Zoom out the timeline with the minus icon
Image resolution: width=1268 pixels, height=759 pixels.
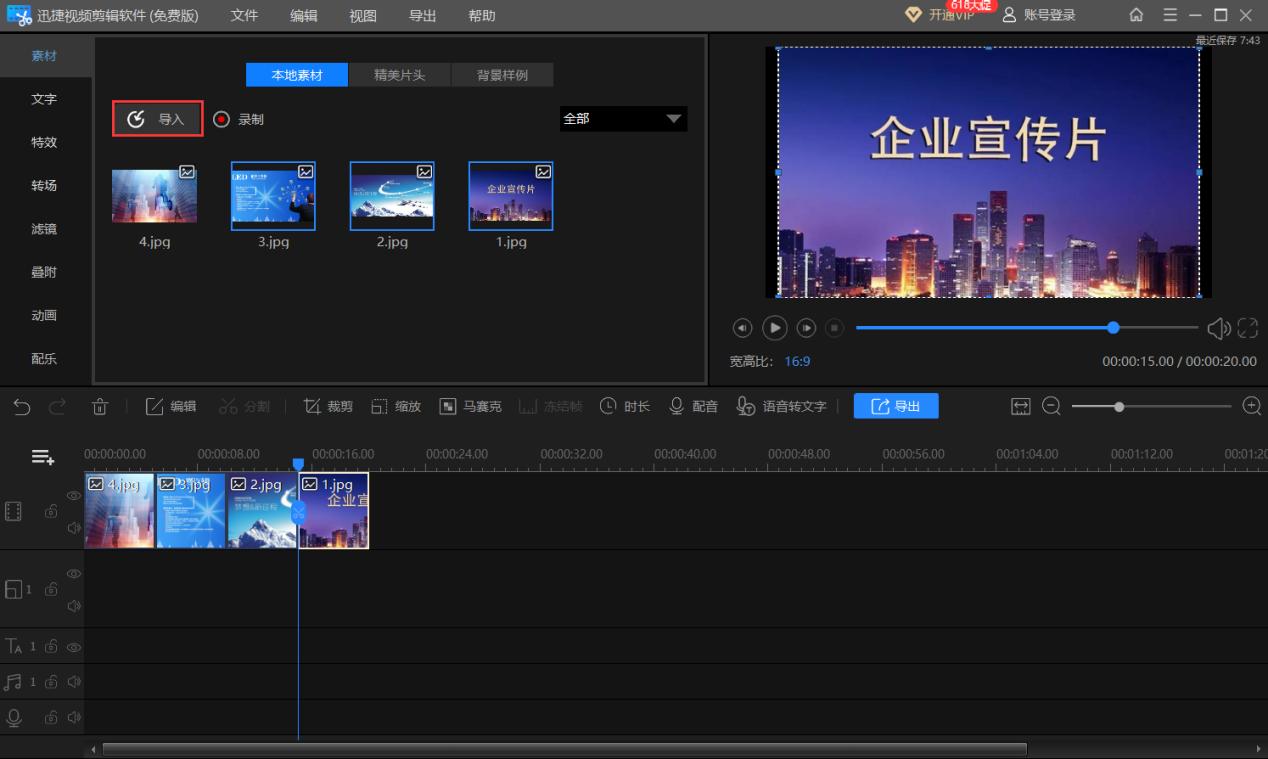pyautogui.click(x=1051, y=406)
